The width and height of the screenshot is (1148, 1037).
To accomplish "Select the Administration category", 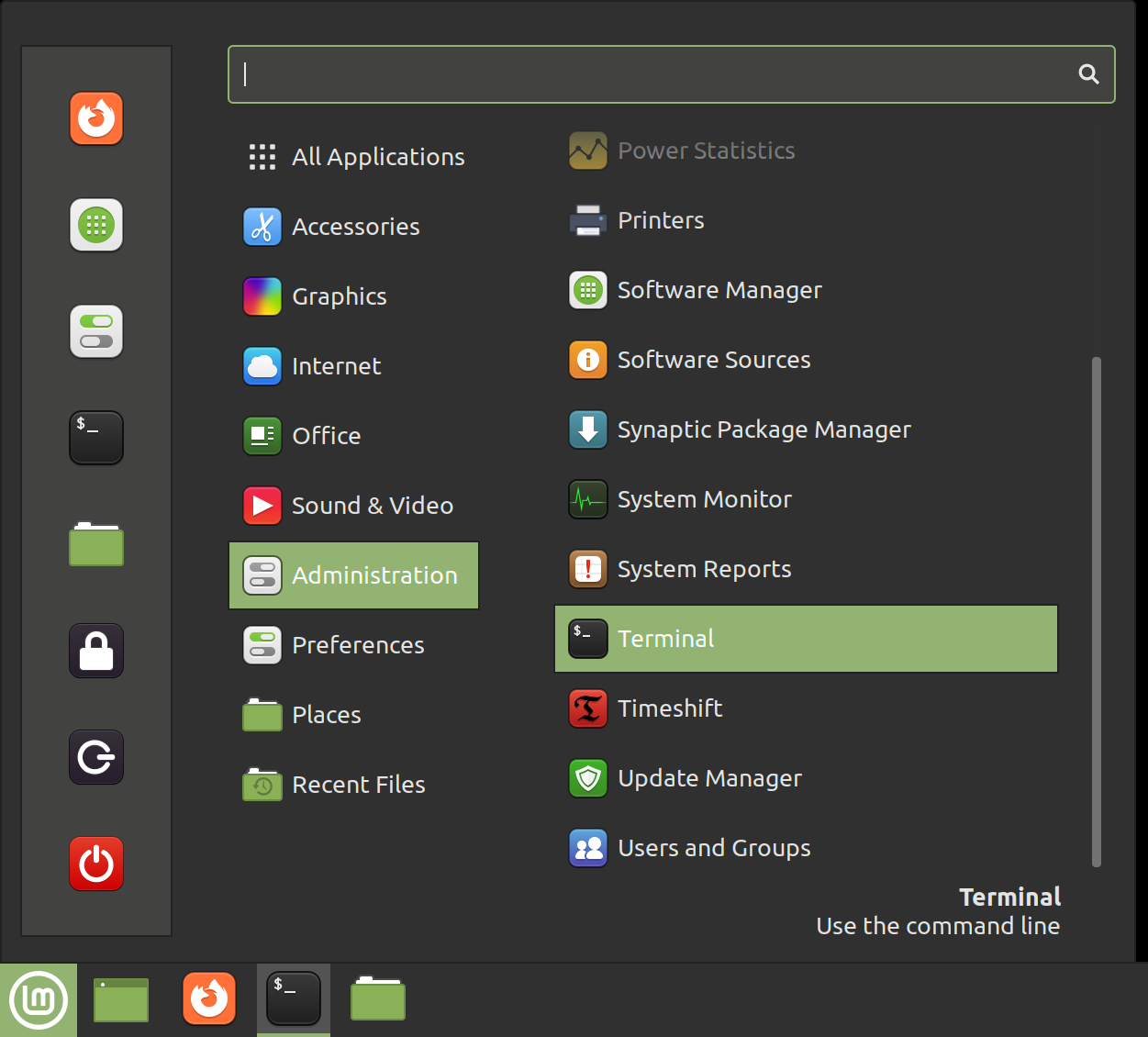I will (x=354, y=575).
